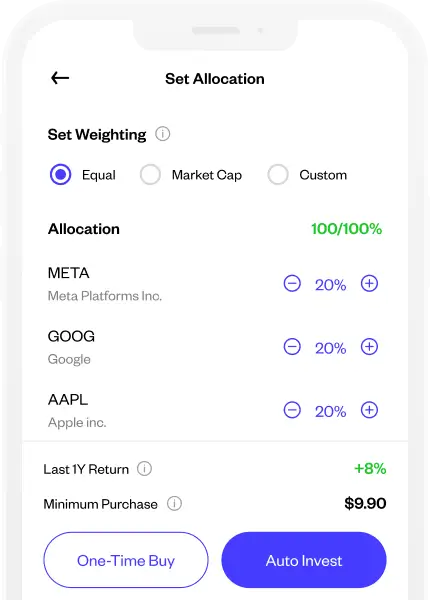Increase AAPL allocation with plus icon
The image size is (430, 600).
(x=369, y=410)
